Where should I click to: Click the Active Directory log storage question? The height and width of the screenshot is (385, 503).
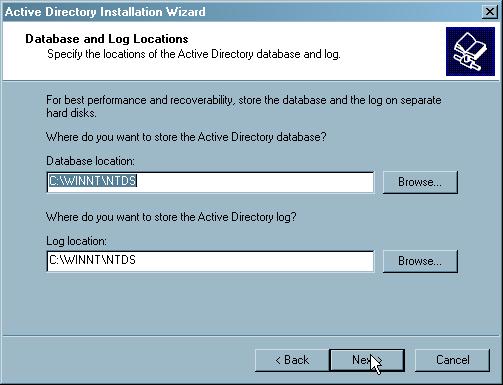tap(171, 217)
